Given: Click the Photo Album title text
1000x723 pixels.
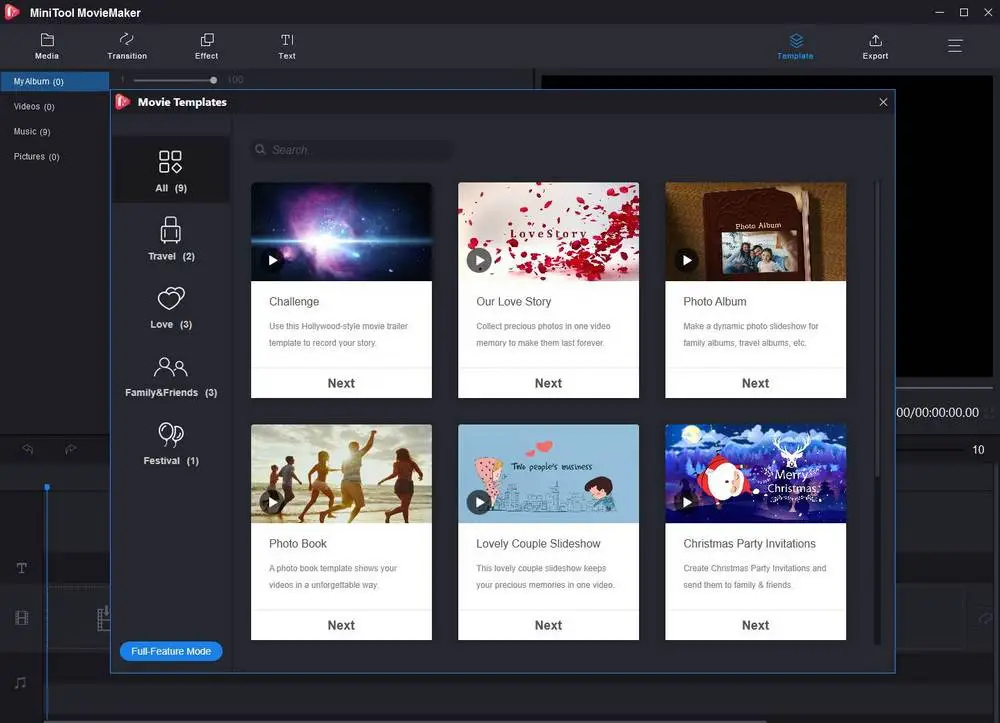Looking at the screenshot, I should (x=714, y=302).
